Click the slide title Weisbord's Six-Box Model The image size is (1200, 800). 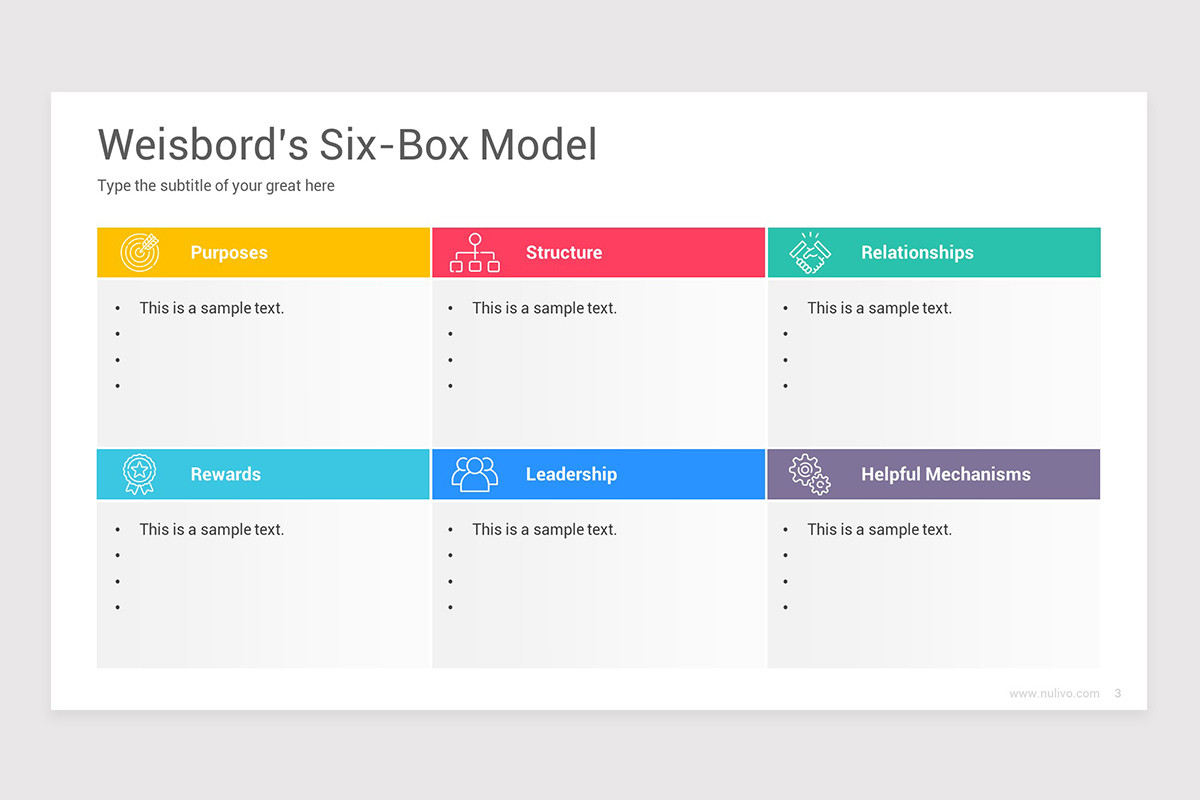(347, 145)
